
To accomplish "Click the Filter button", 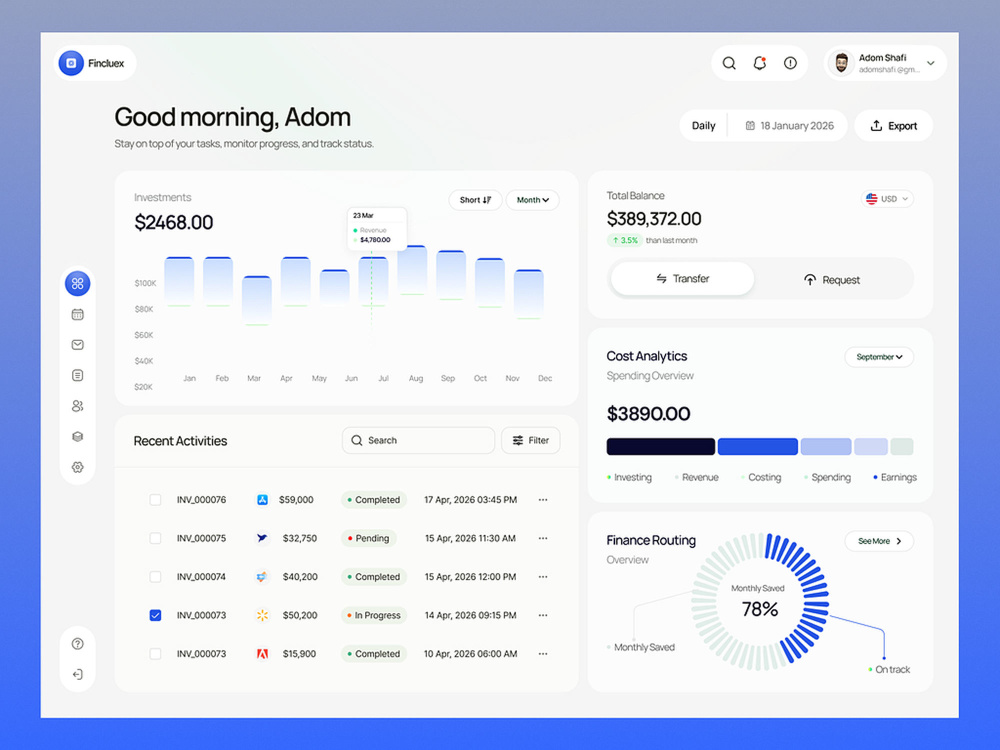I will click(x=531, y=440).
